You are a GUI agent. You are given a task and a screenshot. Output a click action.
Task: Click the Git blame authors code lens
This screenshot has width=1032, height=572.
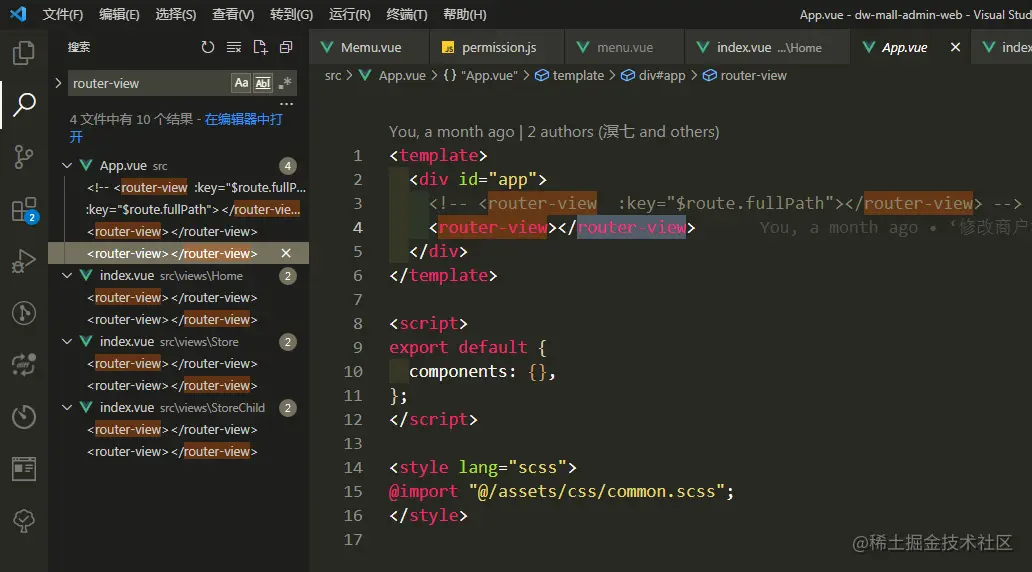[554, 132]
